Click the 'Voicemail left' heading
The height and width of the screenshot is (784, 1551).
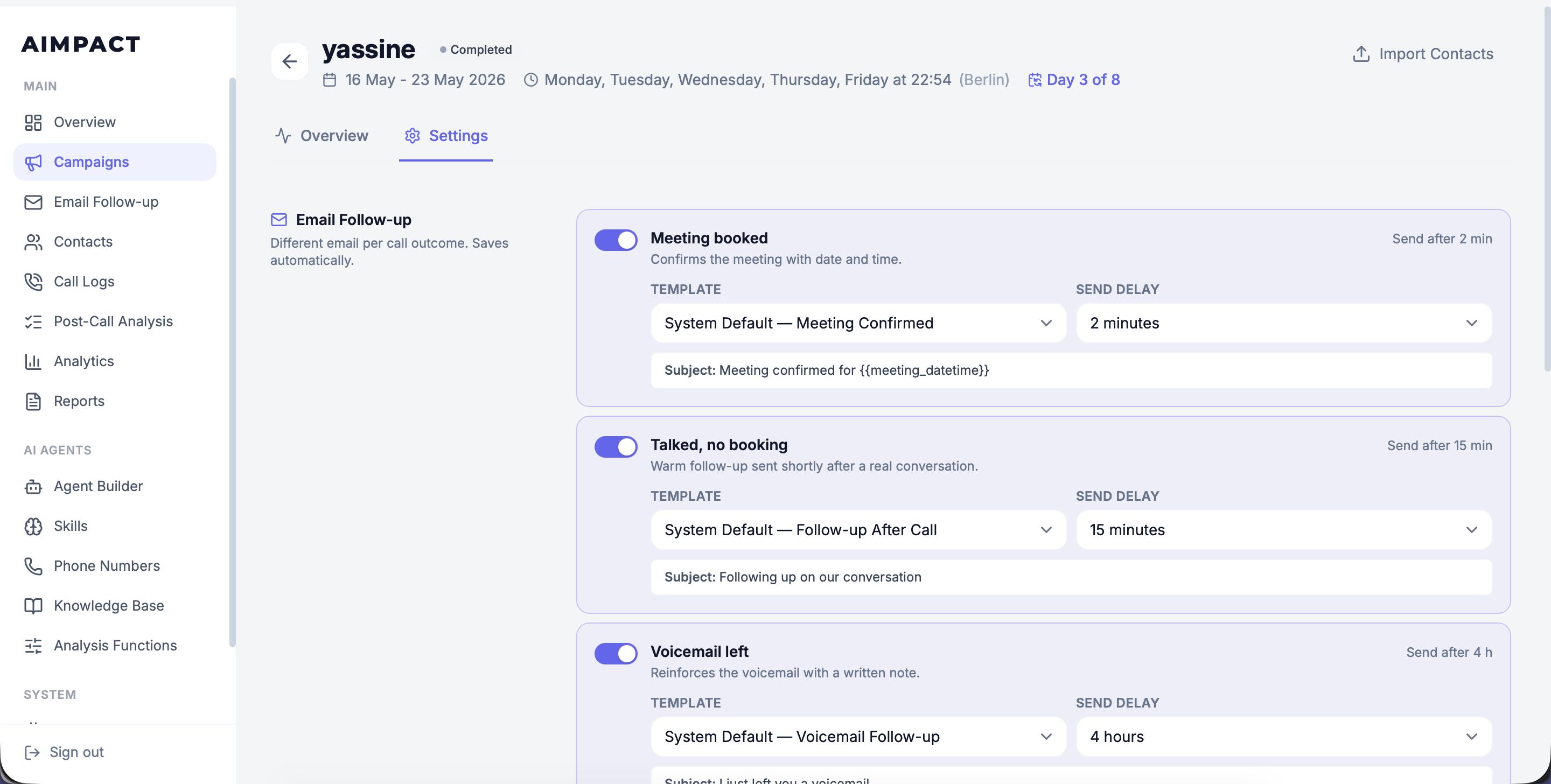point(700,652)
